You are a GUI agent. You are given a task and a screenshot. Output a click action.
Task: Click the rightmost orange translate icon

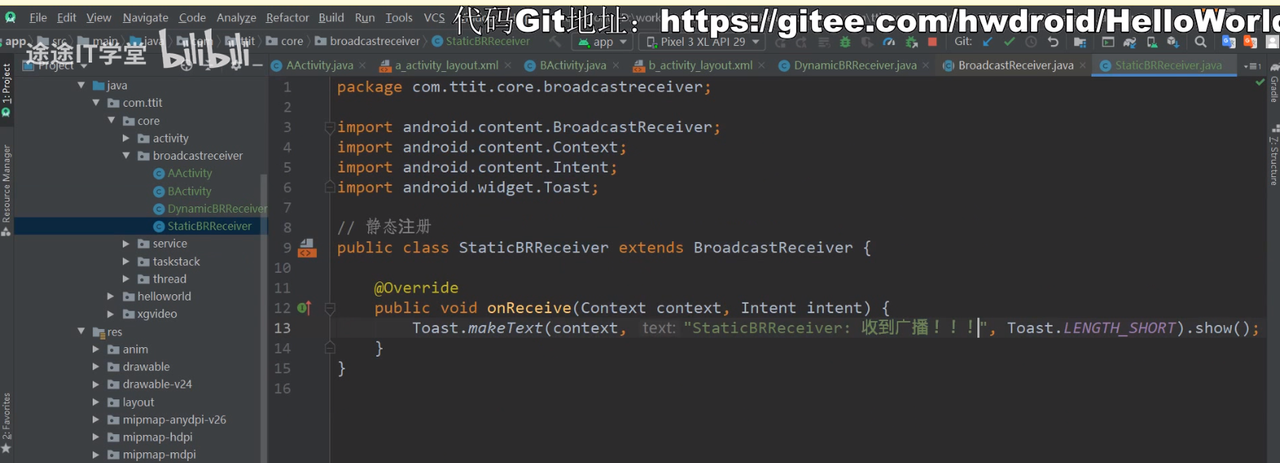pos(1250,42)
